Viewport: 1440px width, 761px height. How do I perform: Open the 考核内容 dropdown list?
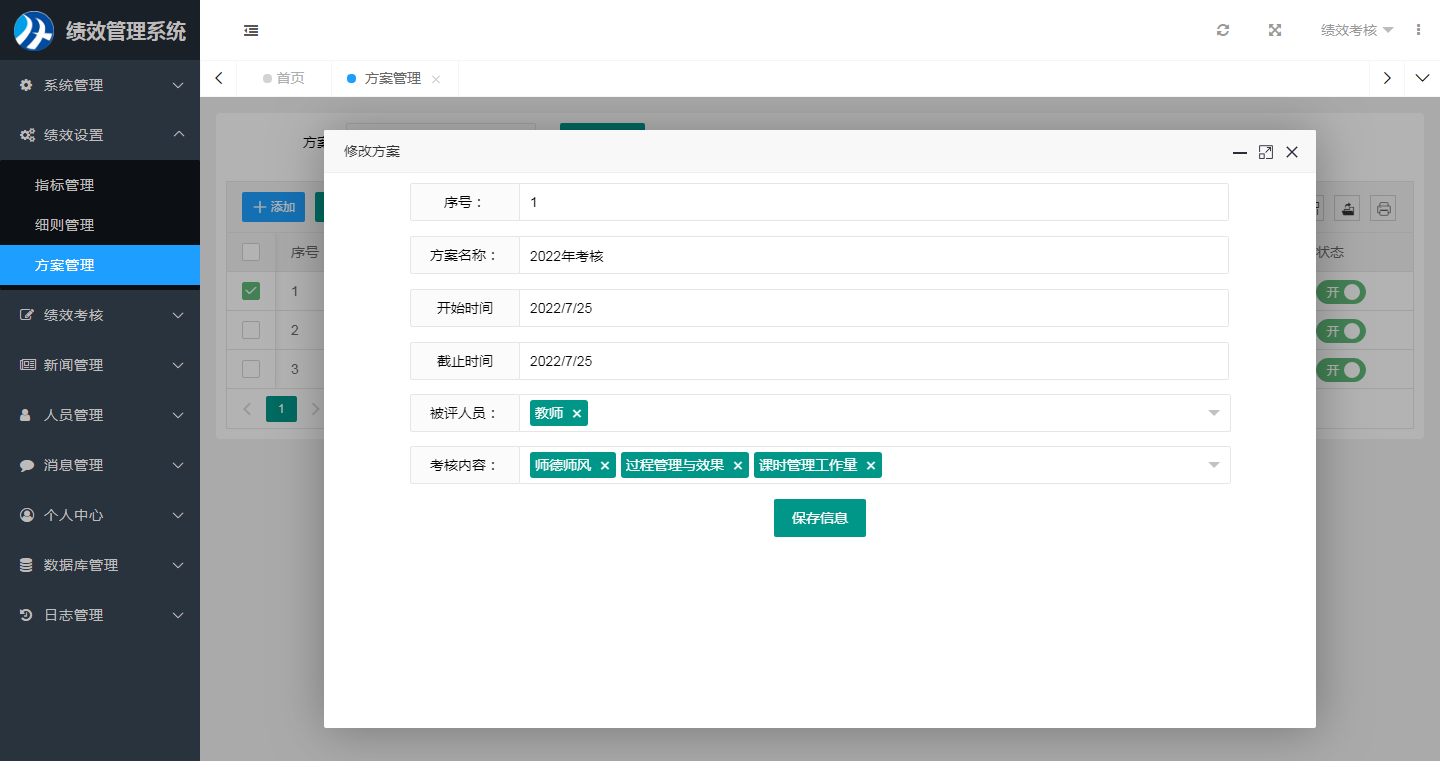pos(1213,465)
